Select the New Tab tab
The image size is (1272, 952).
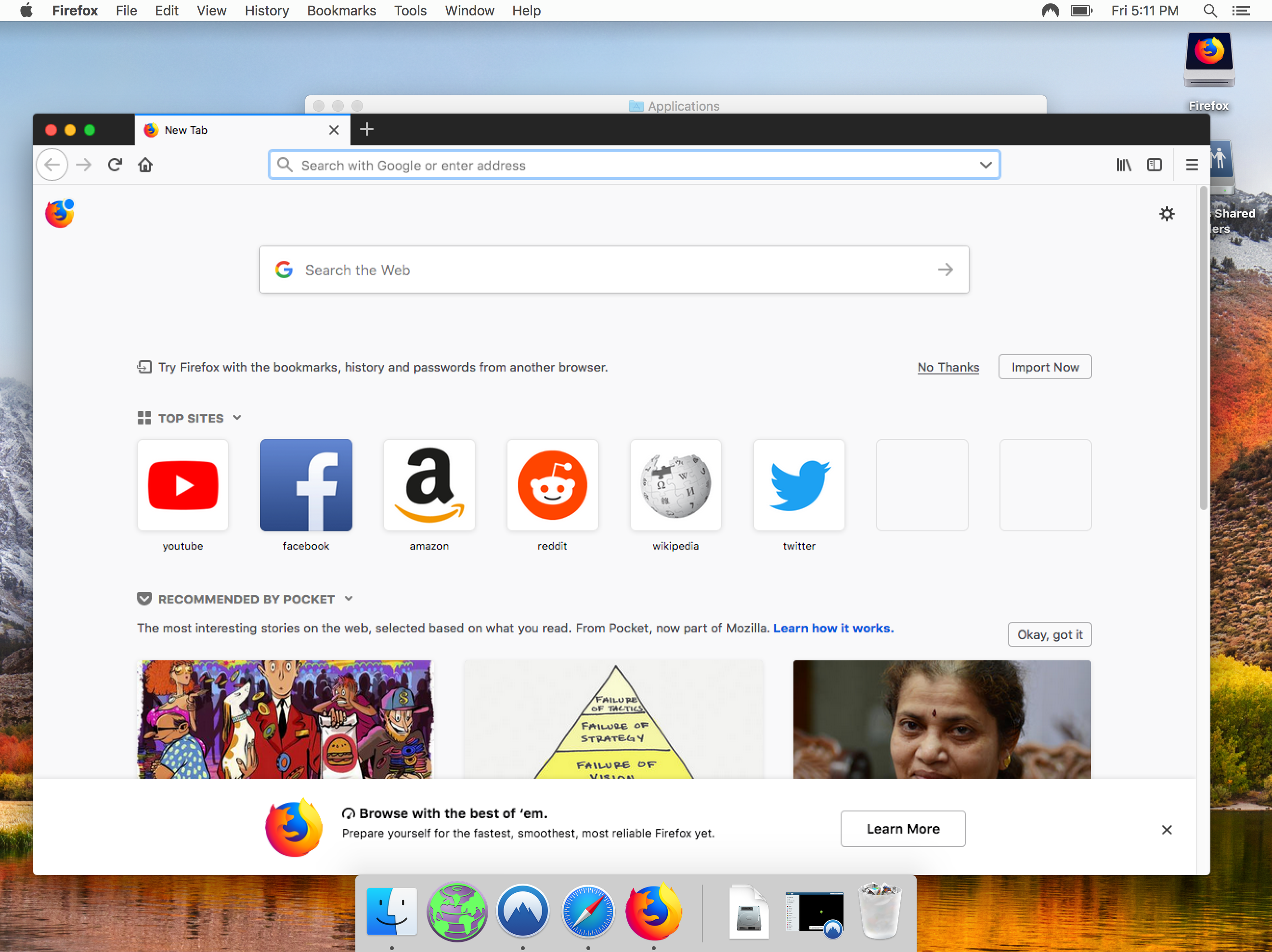point(243,130)
